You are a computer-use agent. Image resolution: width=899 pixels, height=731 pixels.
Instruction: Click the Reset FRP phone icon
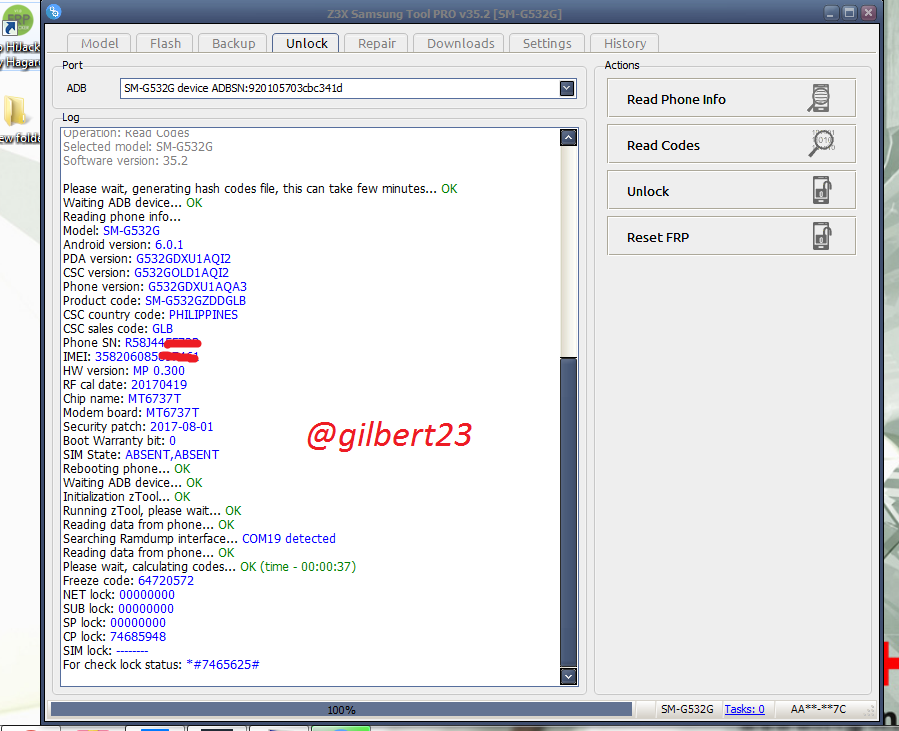tap(822, 236)
